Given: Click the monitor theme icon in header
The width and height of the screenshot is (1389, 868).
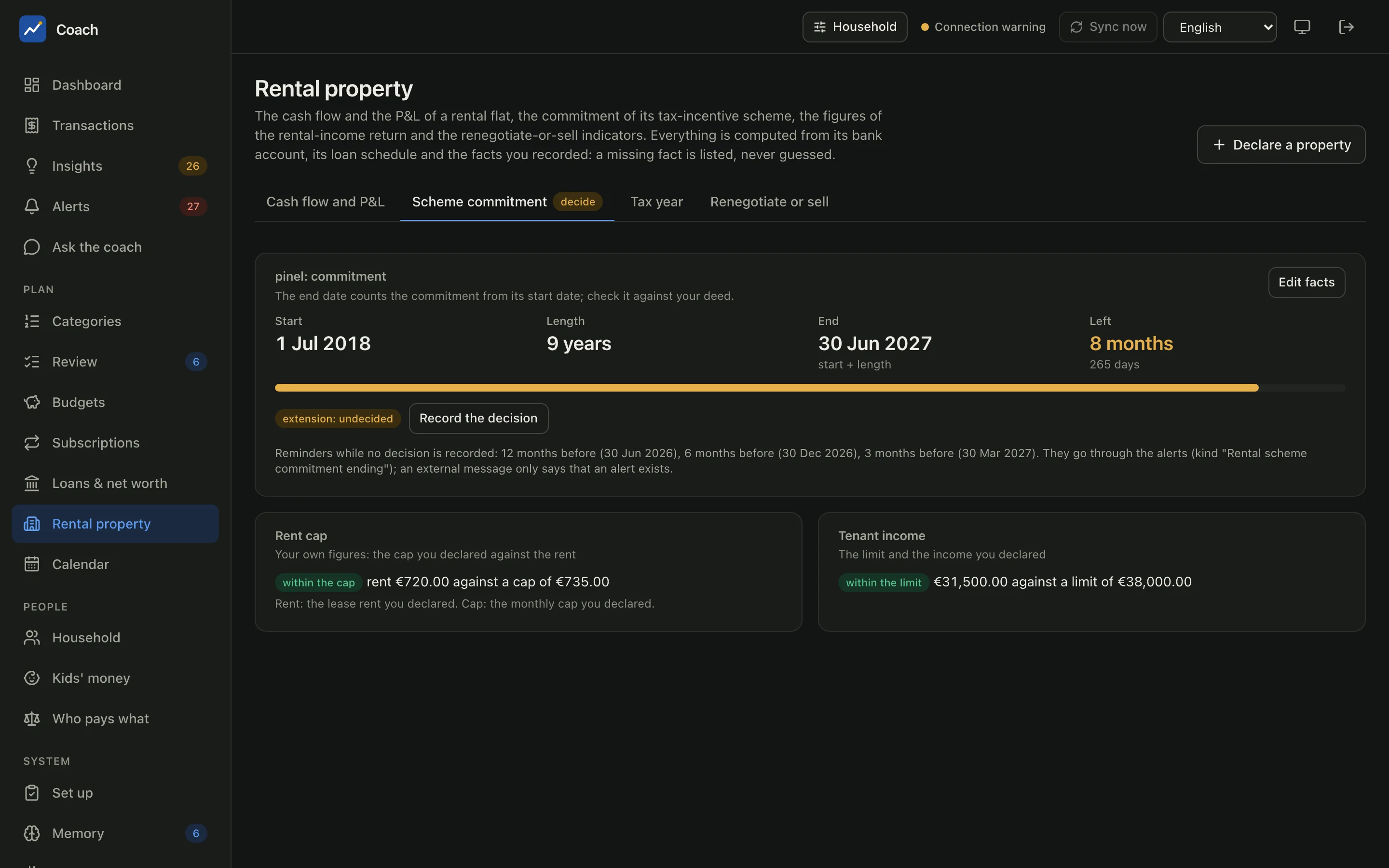Looking at the screenshot, I should (x=1302, y=27).
